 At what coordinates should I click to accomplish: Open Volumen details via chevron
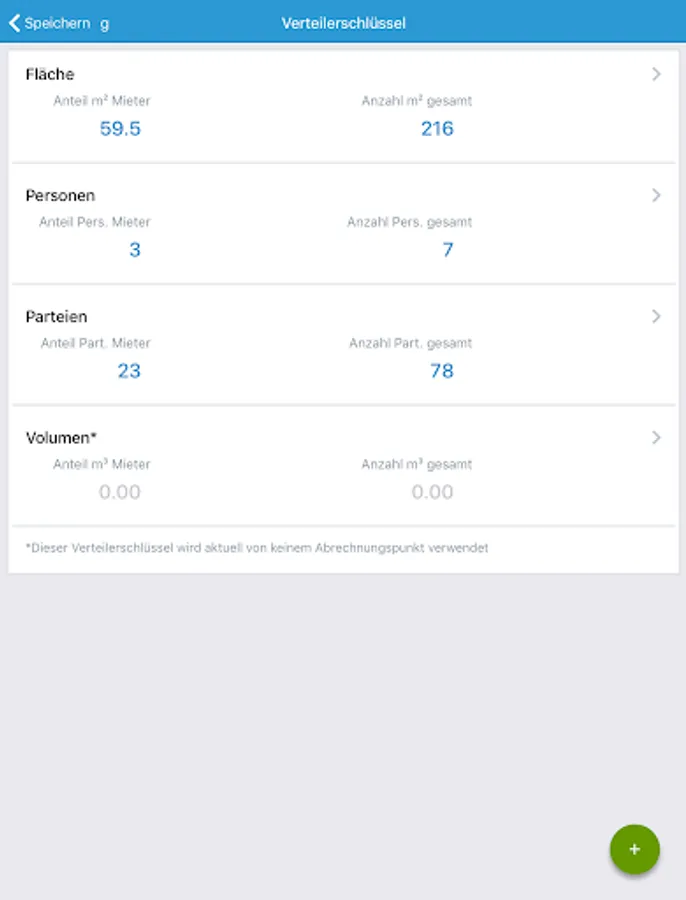[x=656, y=437]
